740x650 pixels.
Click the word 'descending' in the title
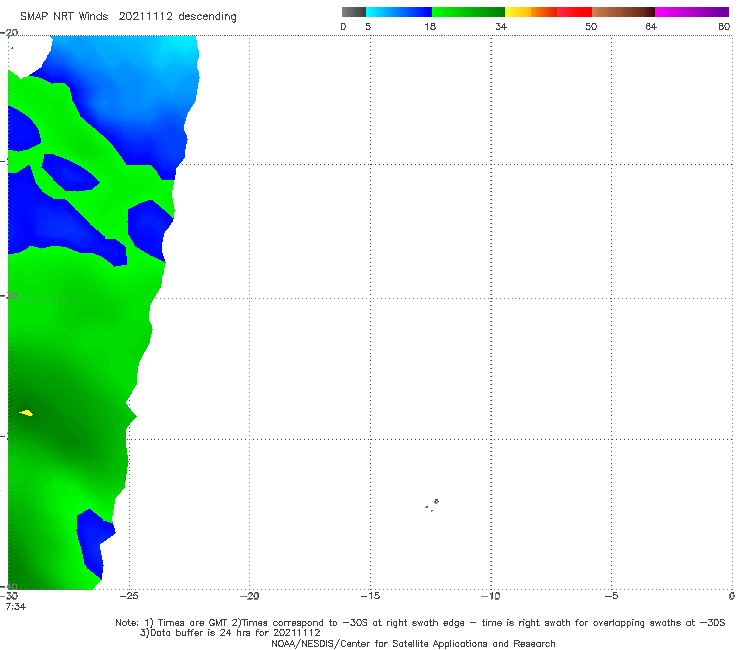click(x=208, y=17)
